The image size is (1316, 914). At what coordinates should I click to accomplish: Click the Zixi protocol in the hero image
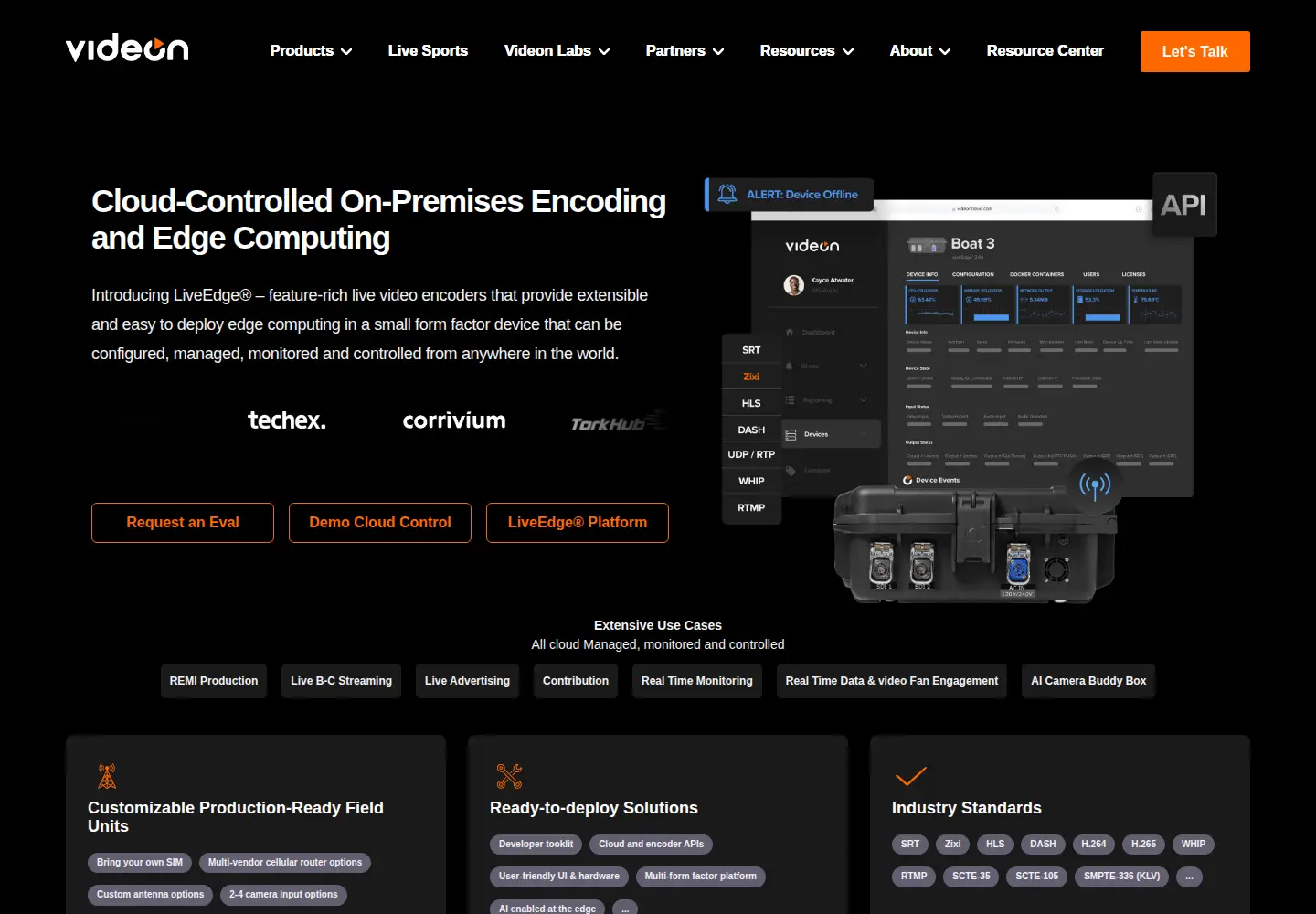pyautogui.click(x=751, y=377)
